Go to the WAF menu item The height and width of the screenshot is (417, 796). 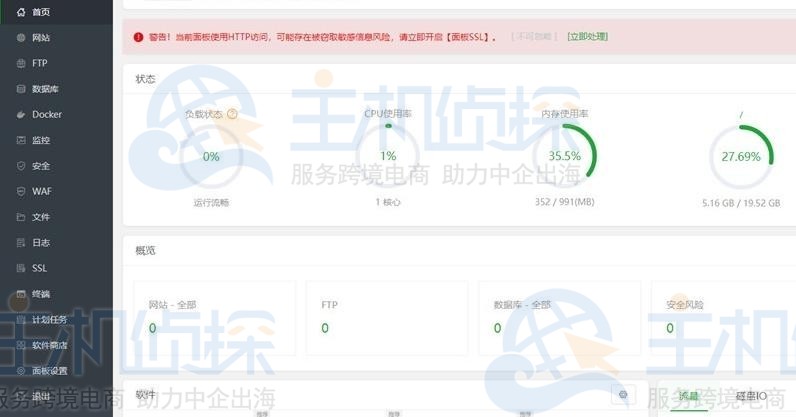40,191
